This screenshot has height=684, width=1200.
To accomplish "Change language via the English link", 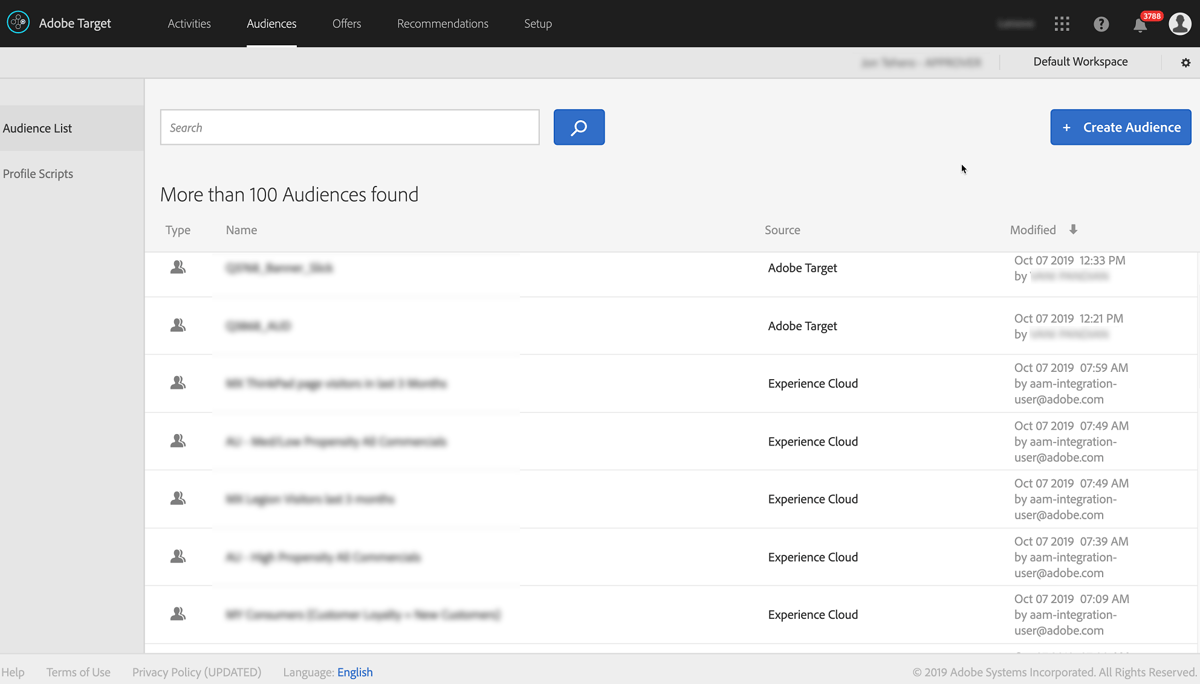I will [355, 672].
